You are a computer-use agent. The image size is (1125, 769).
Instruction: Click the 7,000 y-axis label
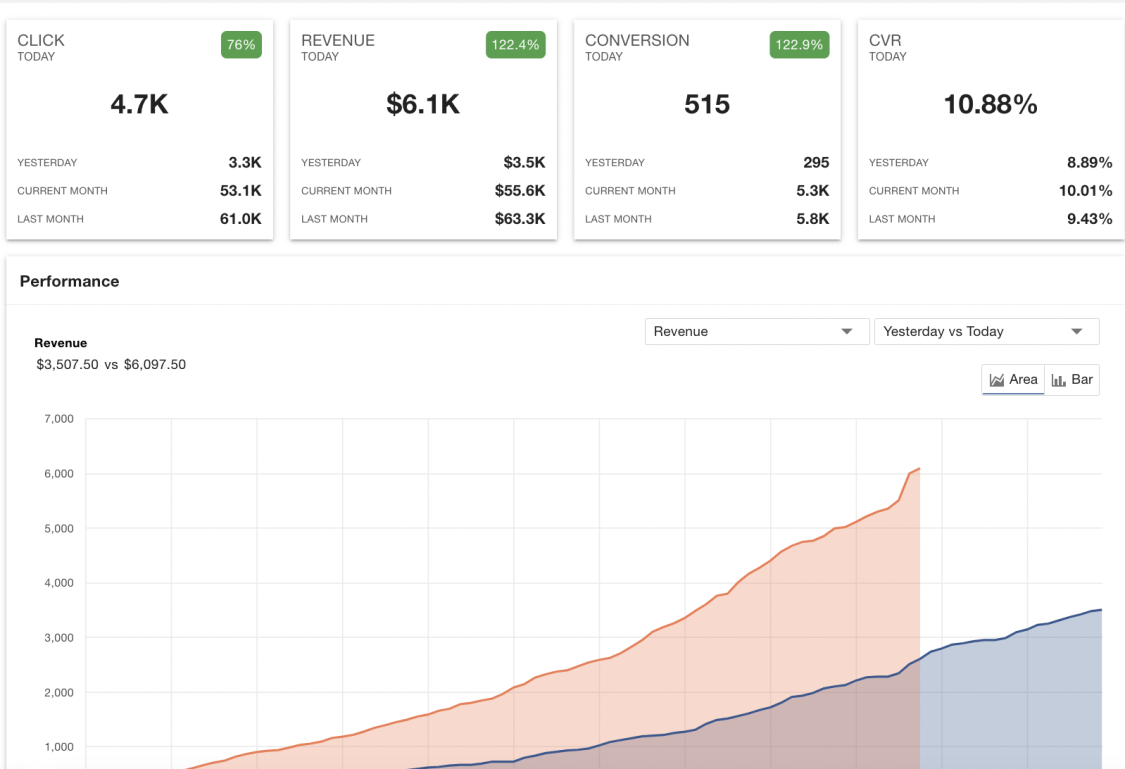pos(59,419)
